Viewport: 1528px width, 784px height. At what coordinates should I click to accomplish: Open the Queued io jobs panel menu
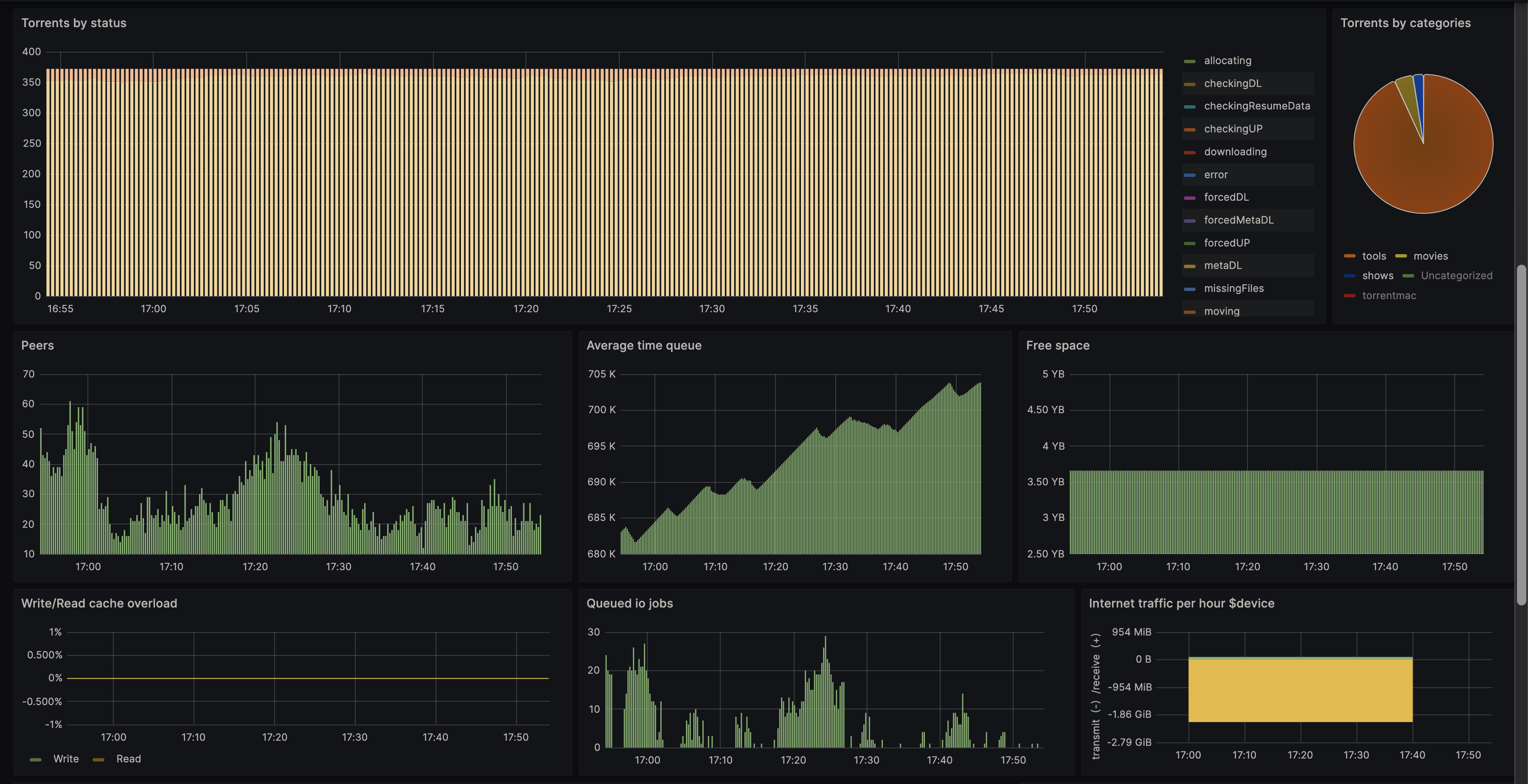click(x=629, y=603)
